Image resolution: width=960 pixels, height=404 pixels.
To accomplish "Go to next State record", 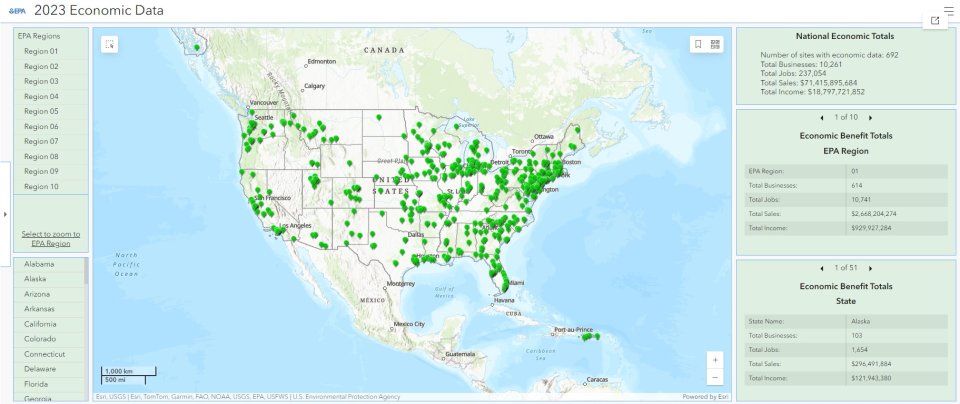I will tap(870, 268).
